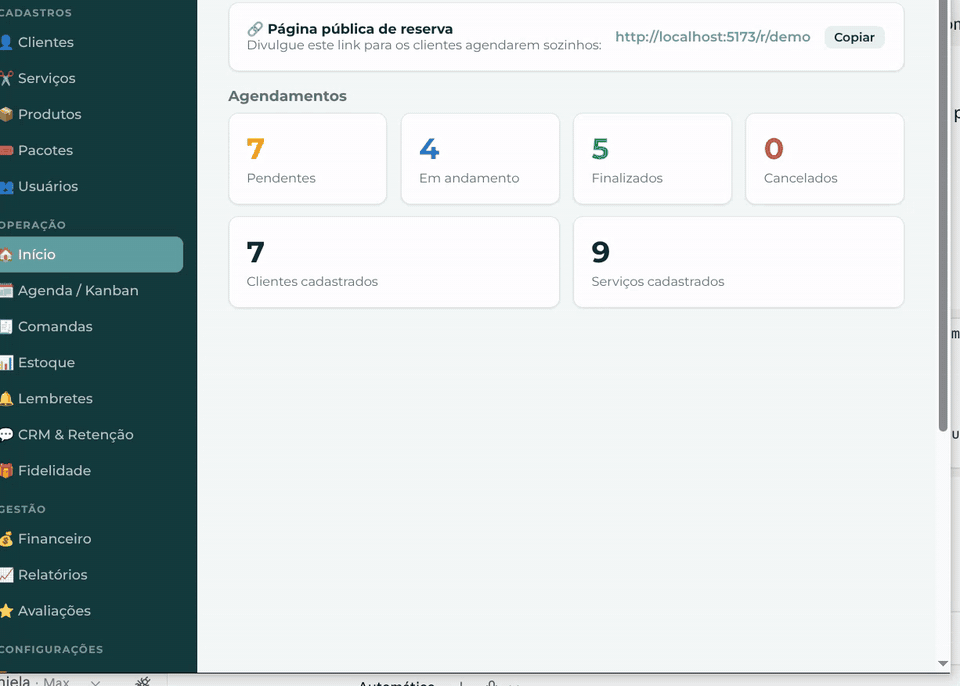Click the CADASTROS sidebar heading
The image size is (960, 686).
(x=36, y=13)
